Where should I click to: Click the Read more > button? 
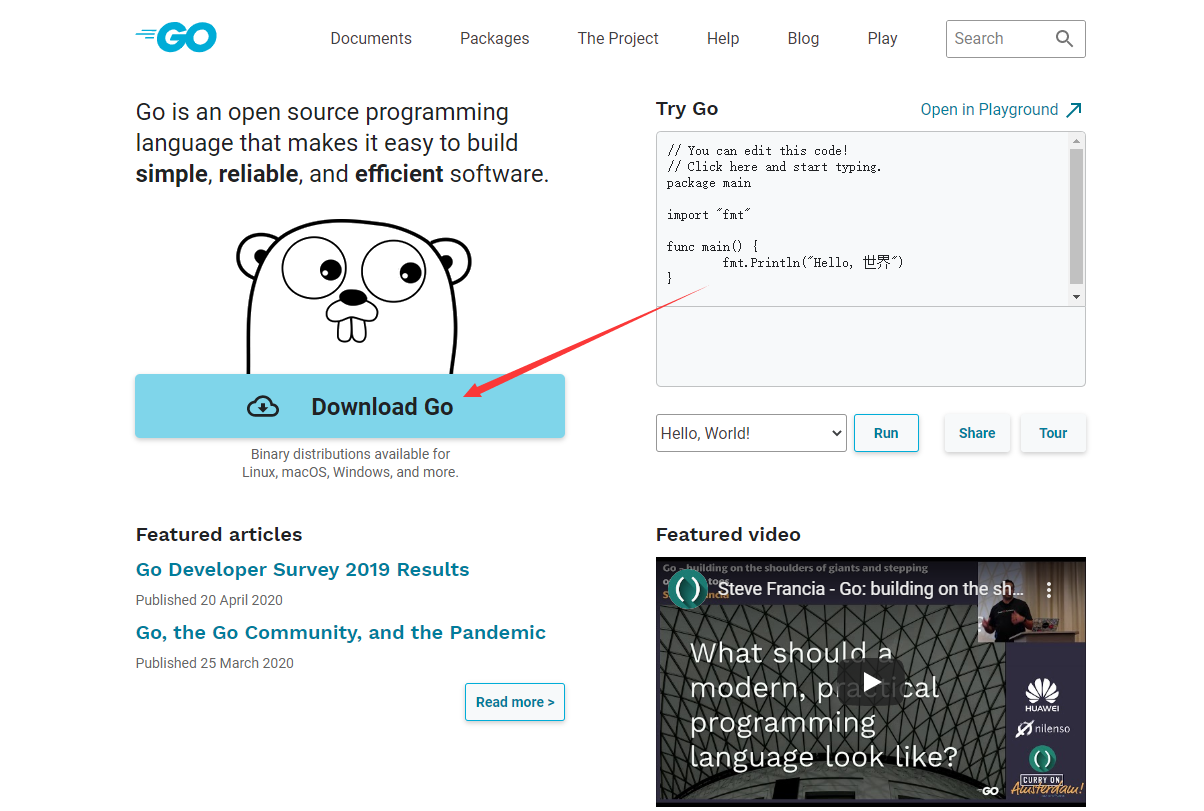click(x=515, y=702)
